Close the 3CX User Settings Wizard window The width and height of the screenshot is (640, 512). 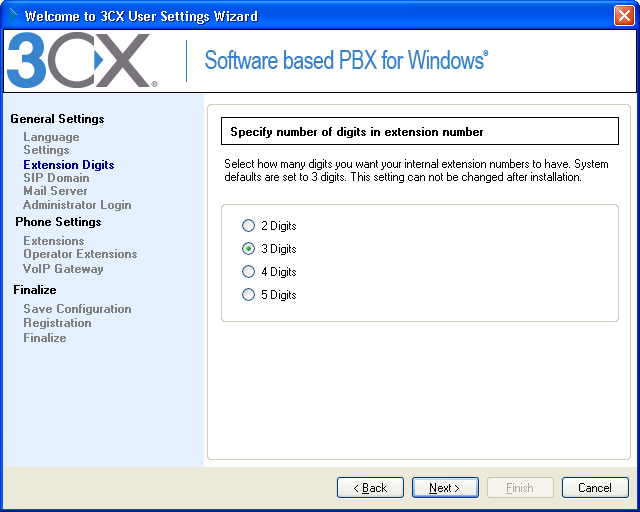point(622,16)
